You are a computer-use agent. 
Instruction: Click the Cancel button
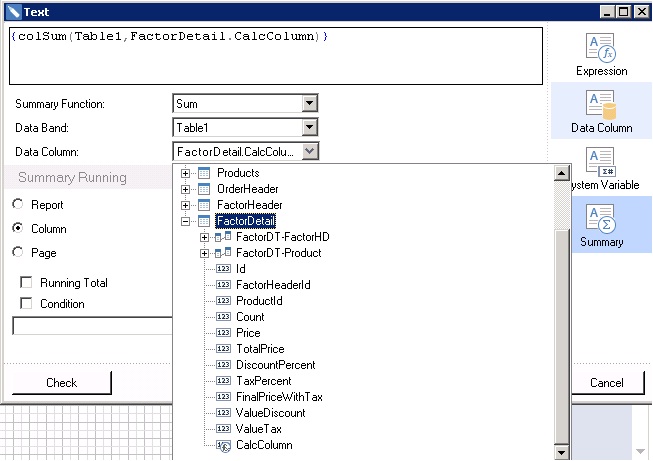pyautogui.click(x=606, y=383)
